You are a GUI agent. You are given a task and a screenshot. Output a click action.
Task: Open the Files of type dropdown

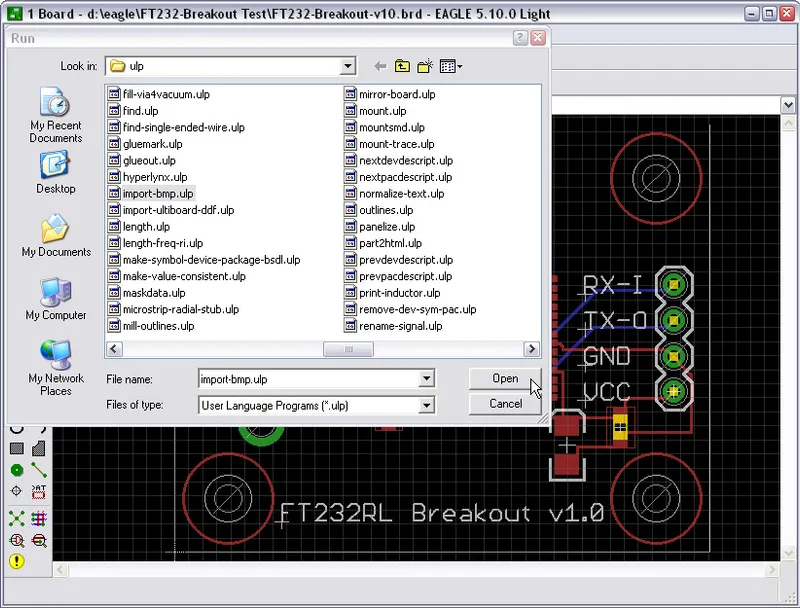[x=428, y=405]
